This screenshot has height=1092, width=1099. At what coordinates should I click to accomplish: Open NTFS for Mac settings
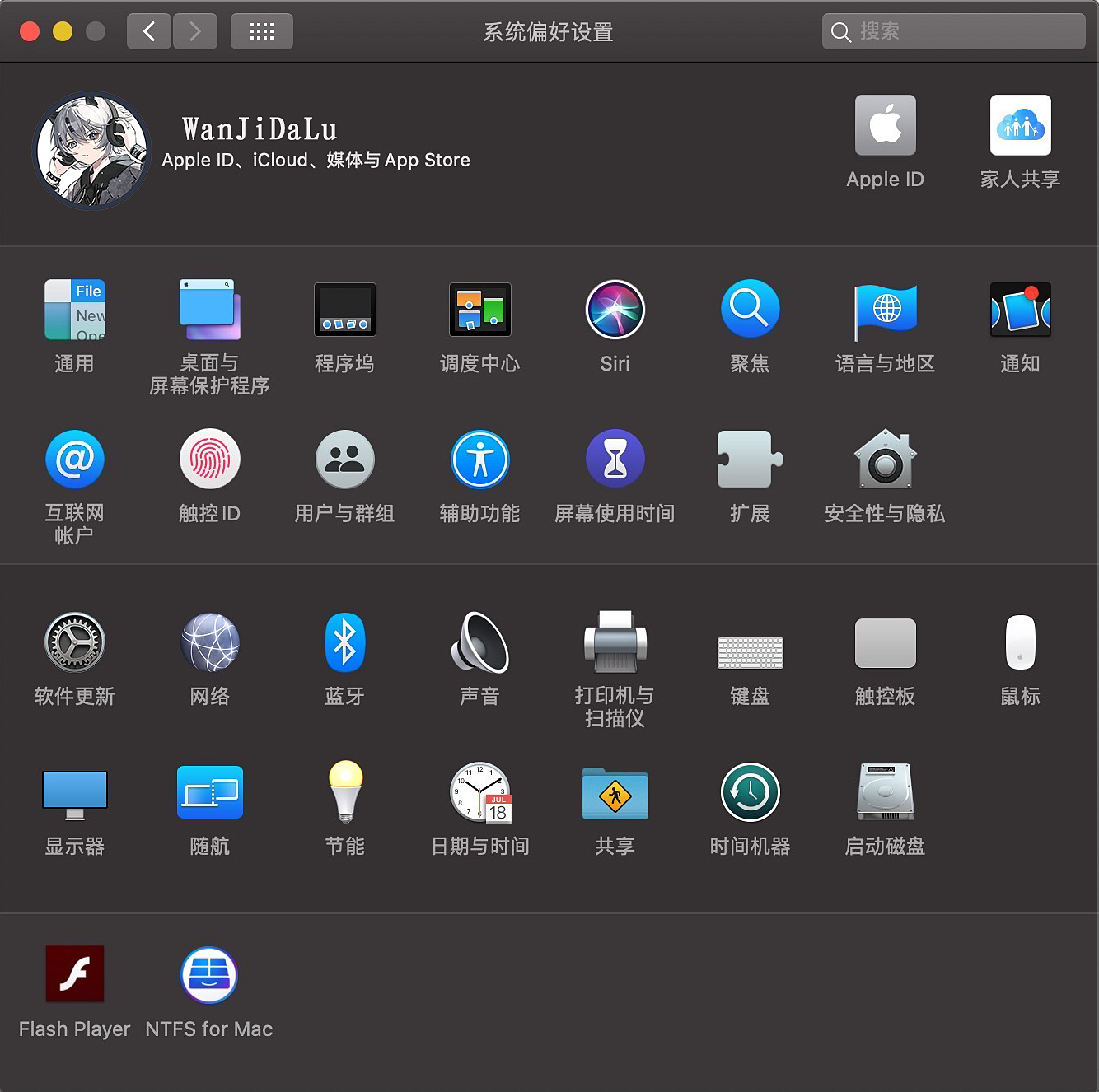pos(209,975)
